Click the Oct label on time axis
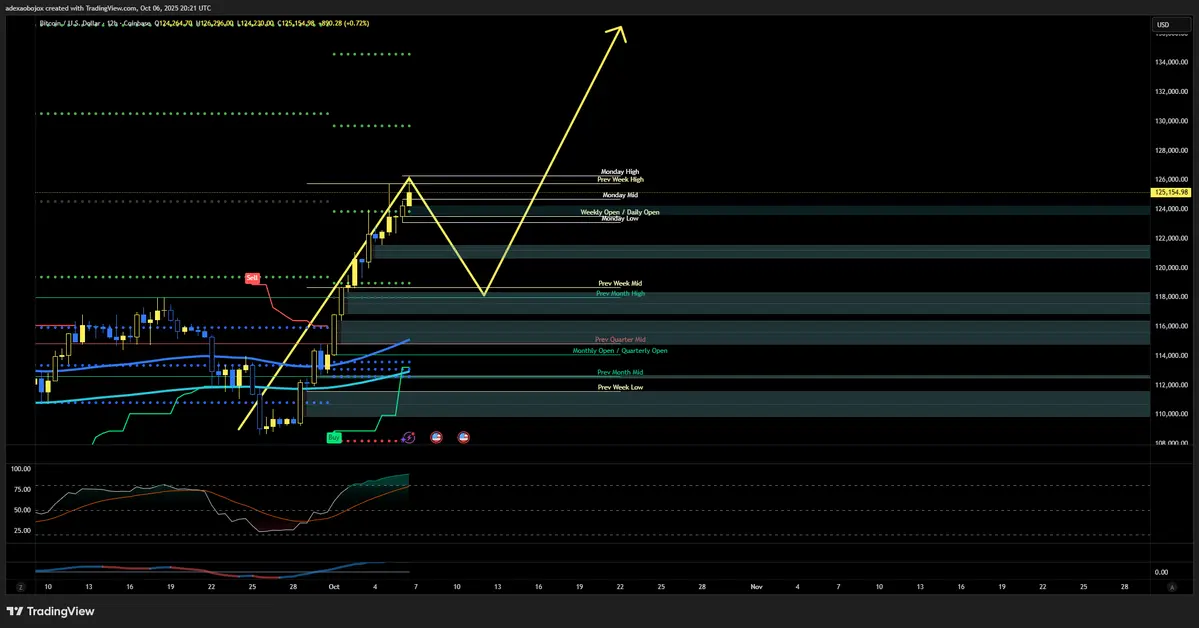The image size is (1199, 628). (x=333, y=587)
